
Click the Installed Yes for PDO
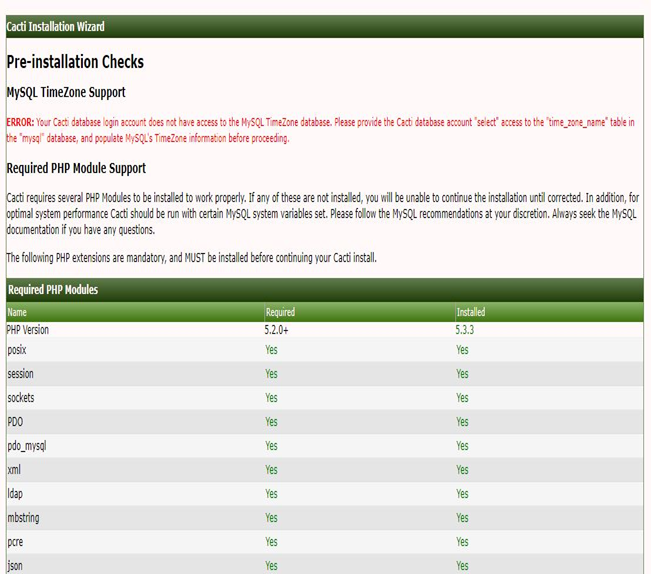point(463,422)
